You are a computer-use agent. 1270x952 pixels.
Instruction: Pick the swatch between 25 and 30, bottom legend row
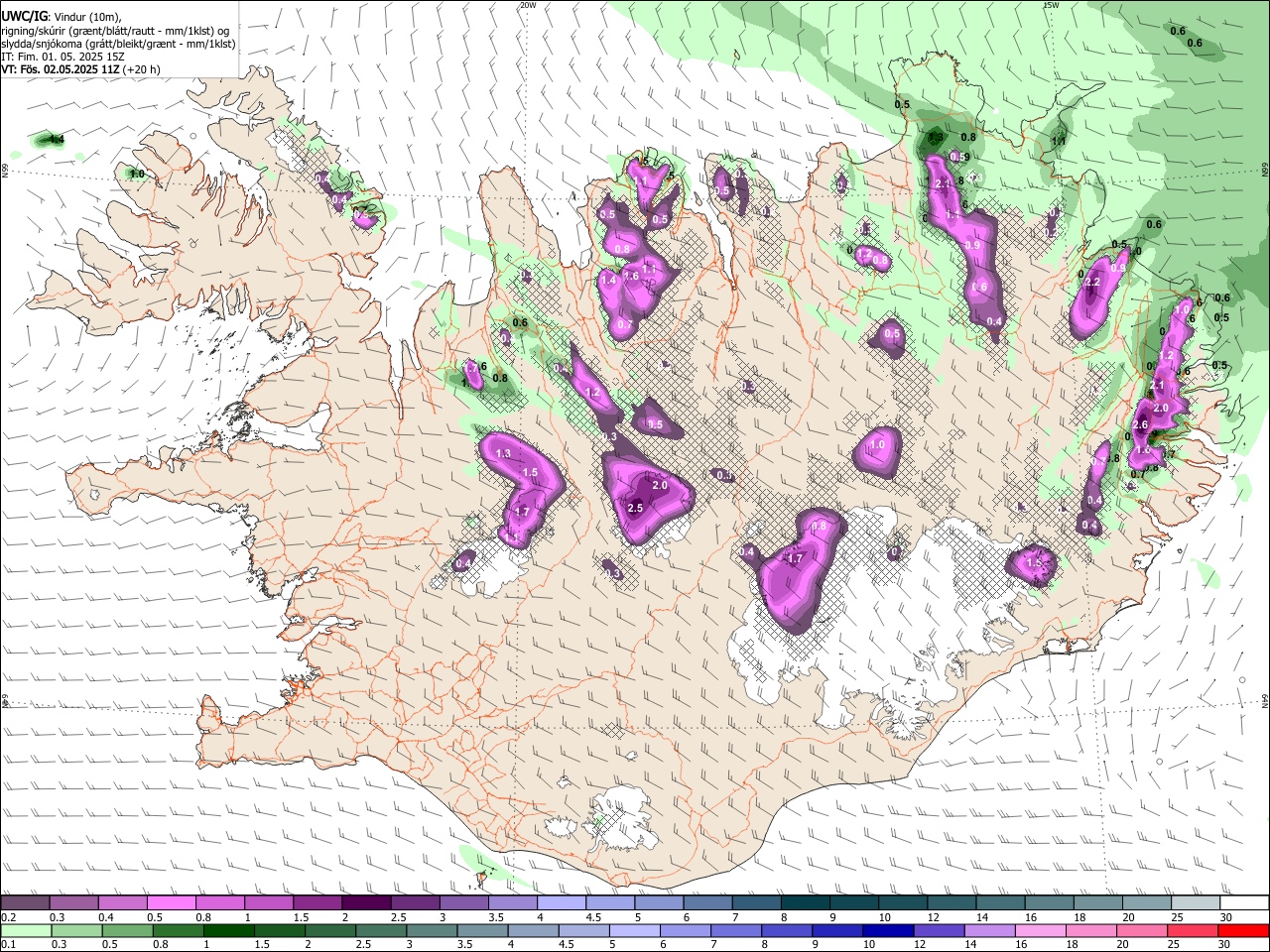[x=1192, y=931]
